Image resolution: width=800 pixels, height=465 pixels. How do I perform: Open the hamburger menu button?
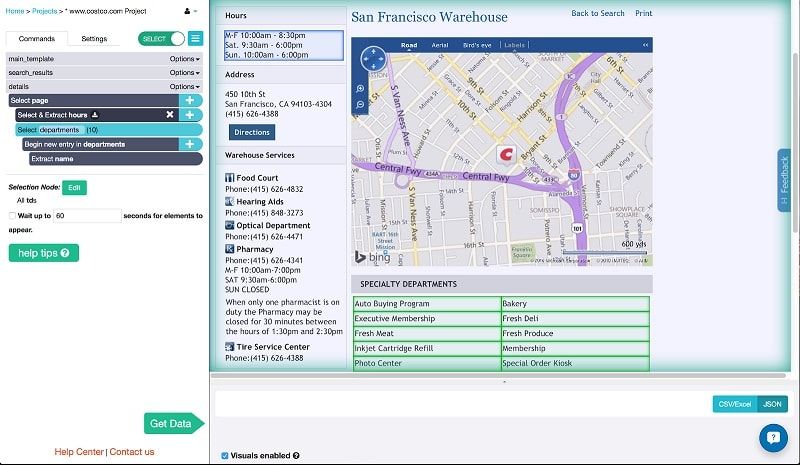195,38
